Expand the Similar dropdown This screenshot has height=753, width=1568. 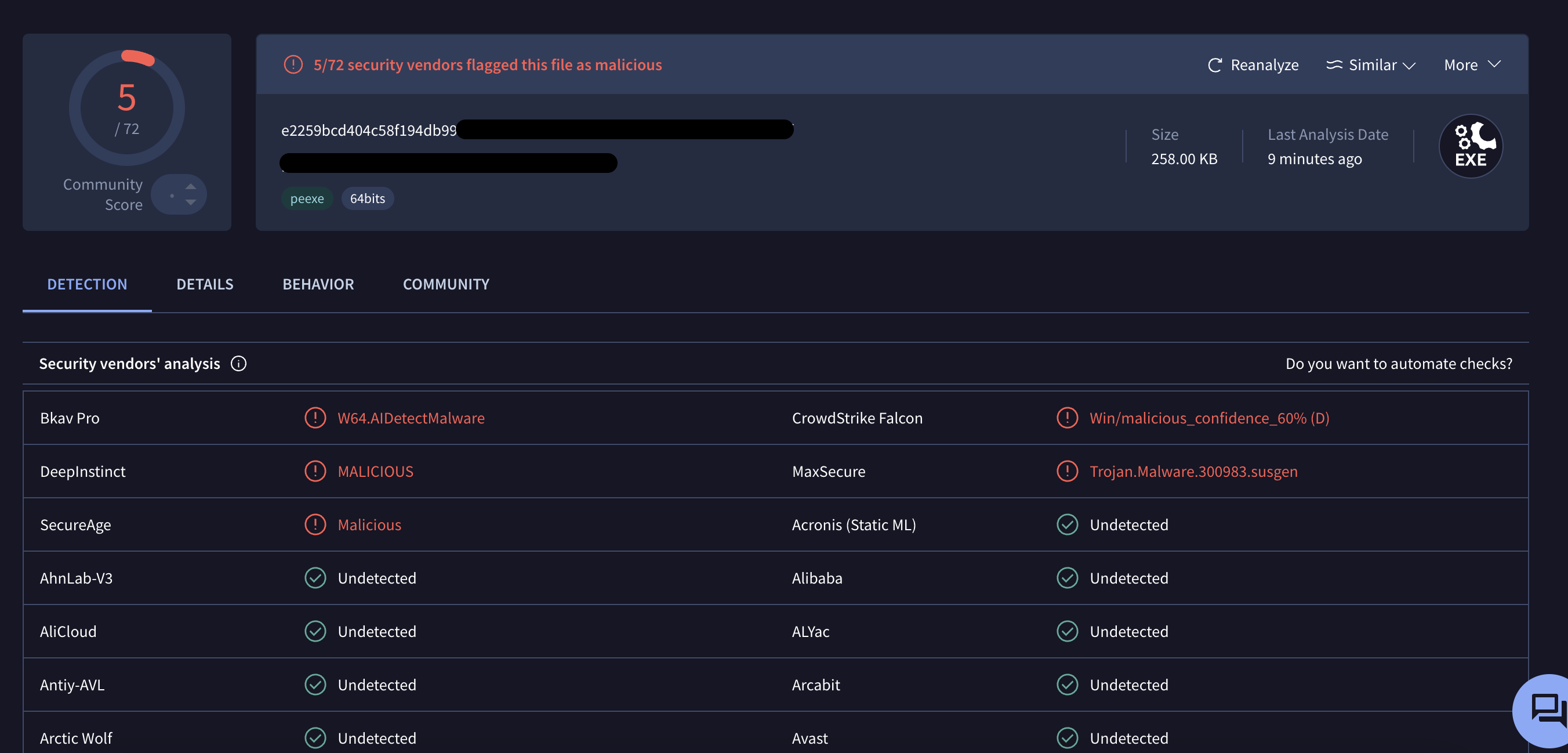pos(1409,65)
